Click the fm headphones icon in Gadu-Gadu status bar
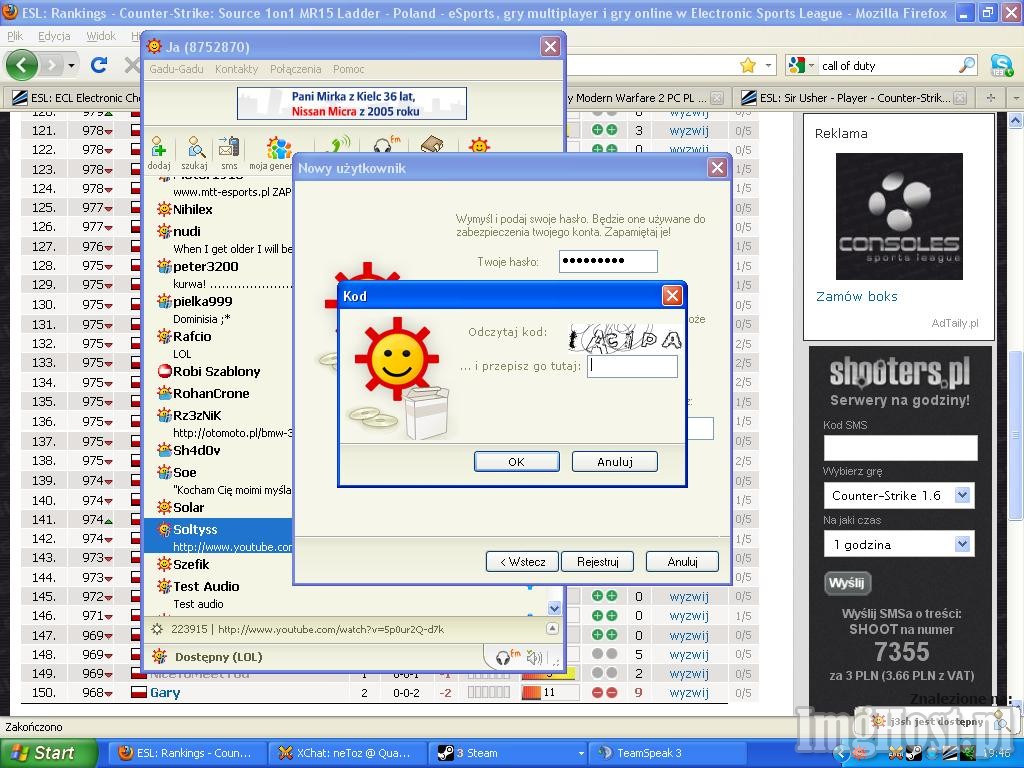 (507, 656)
